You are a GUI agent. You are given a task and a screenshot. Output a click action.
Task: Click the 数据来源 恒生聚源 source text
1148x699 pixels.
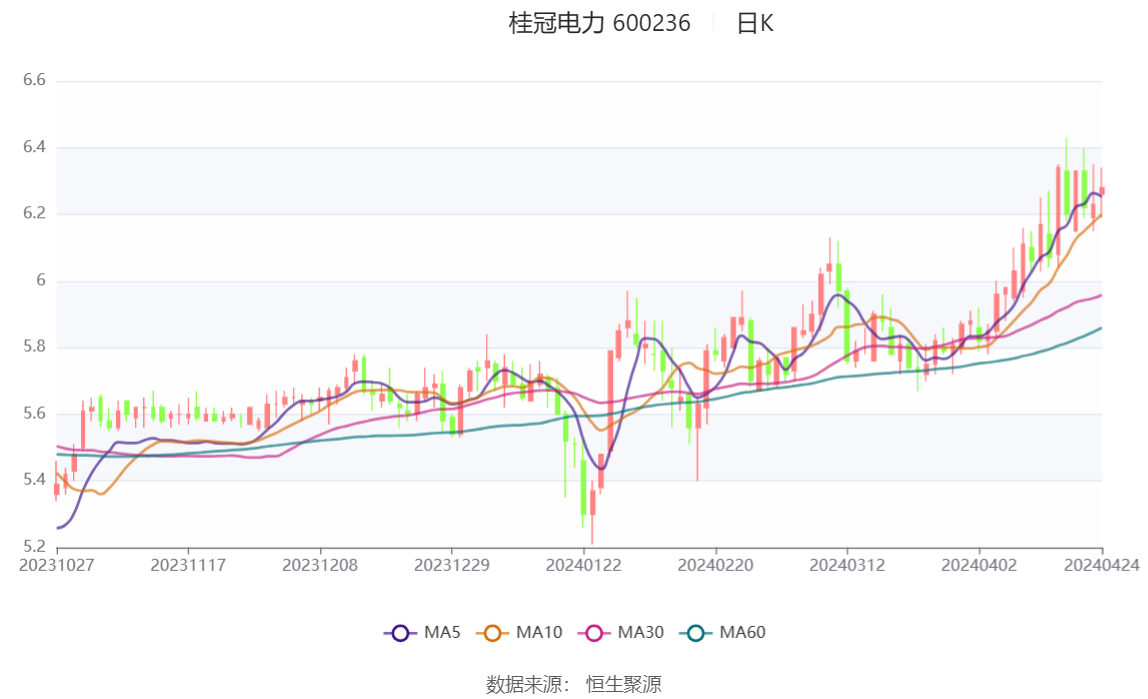coord(573,684)
